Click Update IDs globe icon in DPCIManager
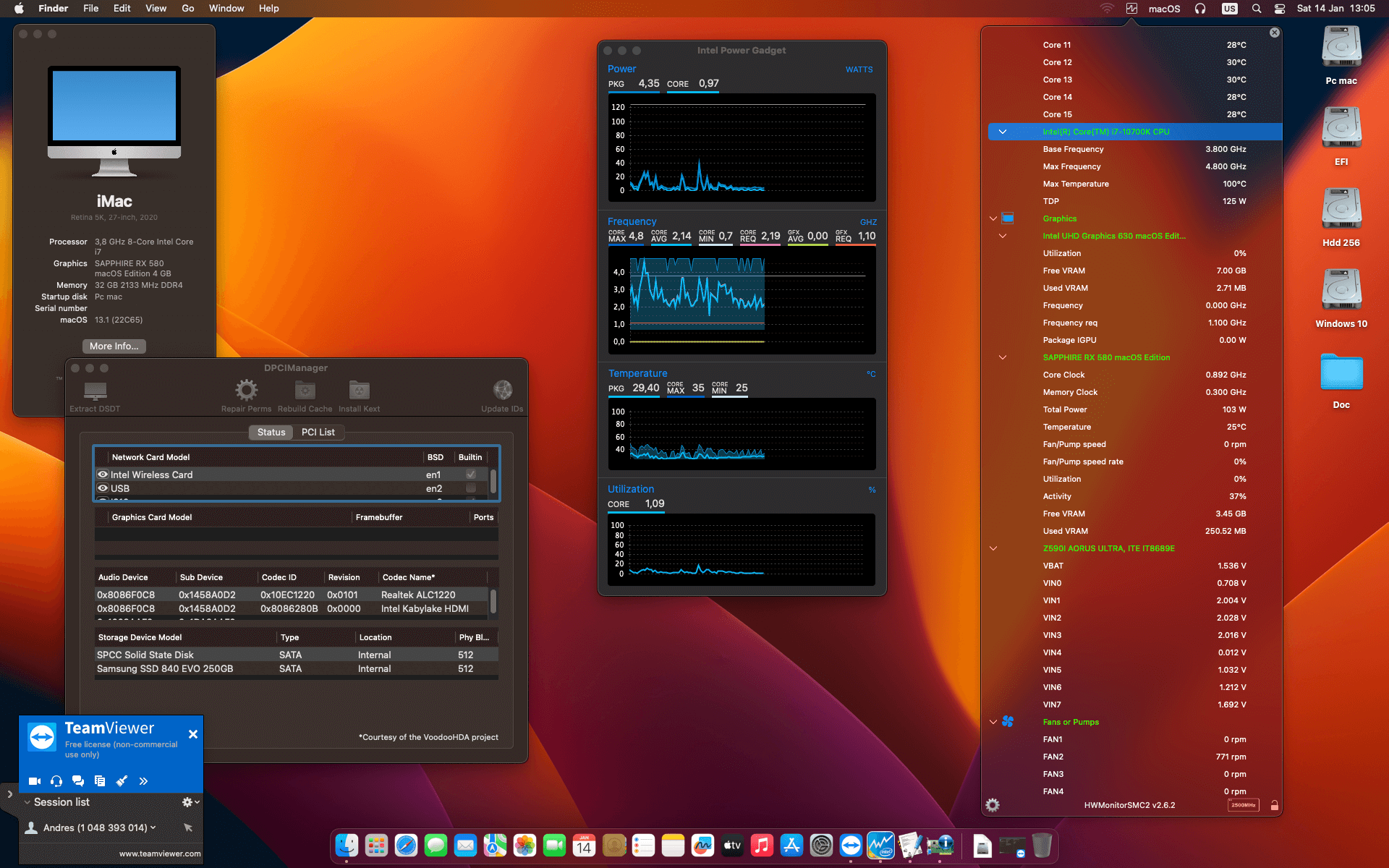This screenshot has width=1389, height=868. click(502, 391)
